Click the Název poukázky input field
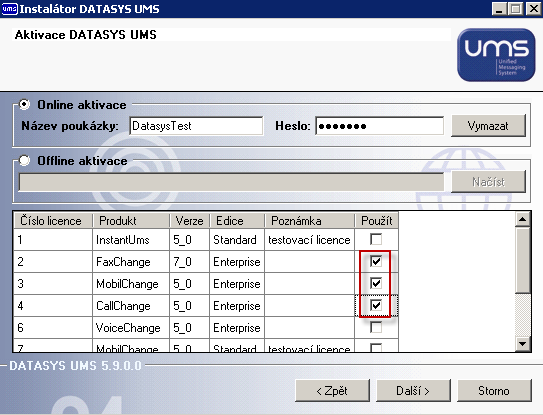The image size is (543, 415). point(196,126)
